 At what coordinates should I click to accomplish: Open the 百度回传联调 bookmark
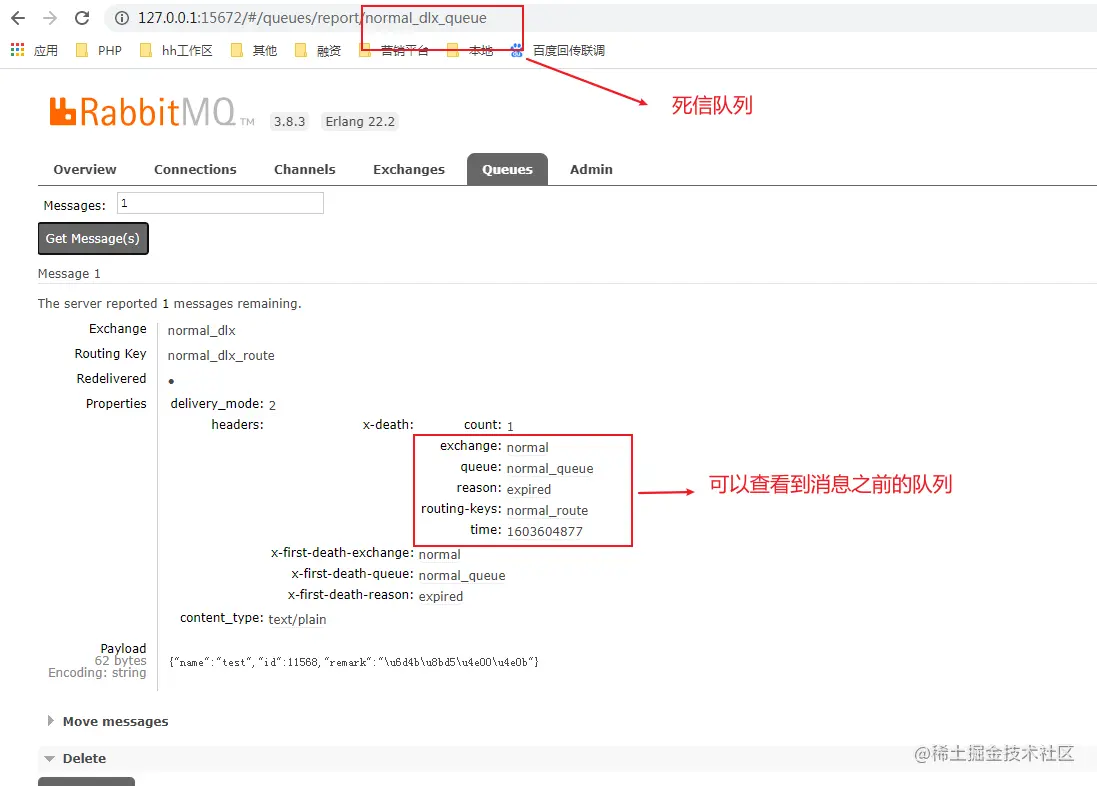pos(558,50)
